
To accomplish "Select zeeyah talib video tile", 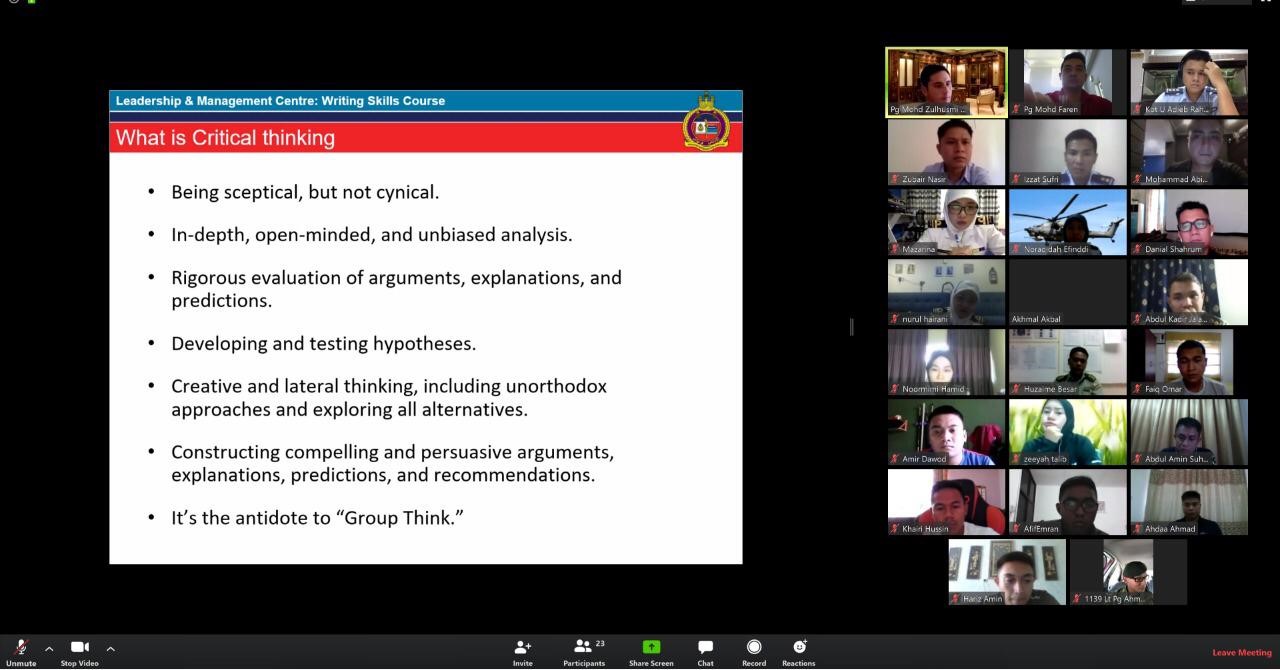I will pos(1067,432).
